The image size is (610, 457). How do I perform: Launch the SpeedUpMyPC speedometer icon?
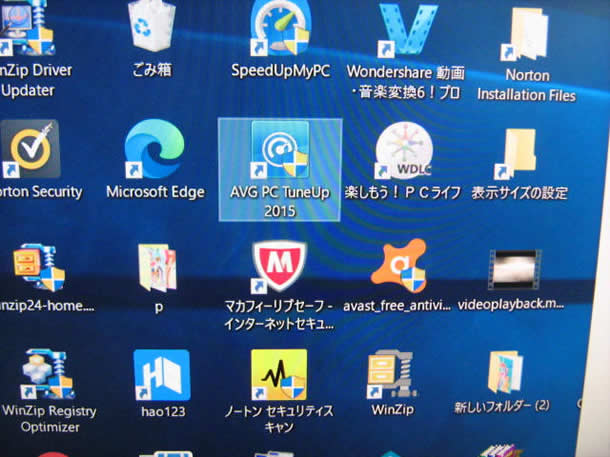(x=280, y=27)
